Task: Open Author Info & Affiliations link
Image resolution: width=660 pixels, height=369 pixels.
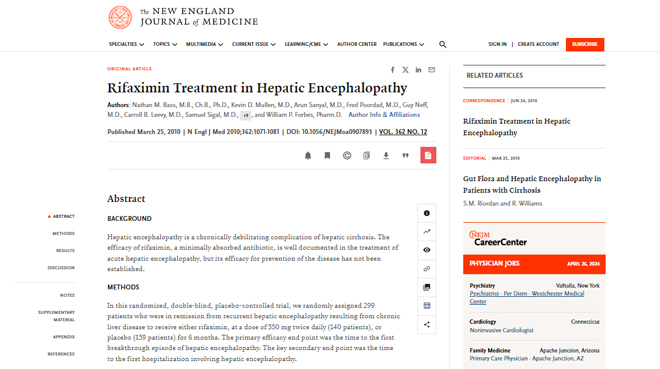Action: pyautogui.click(x=384, y=115)
